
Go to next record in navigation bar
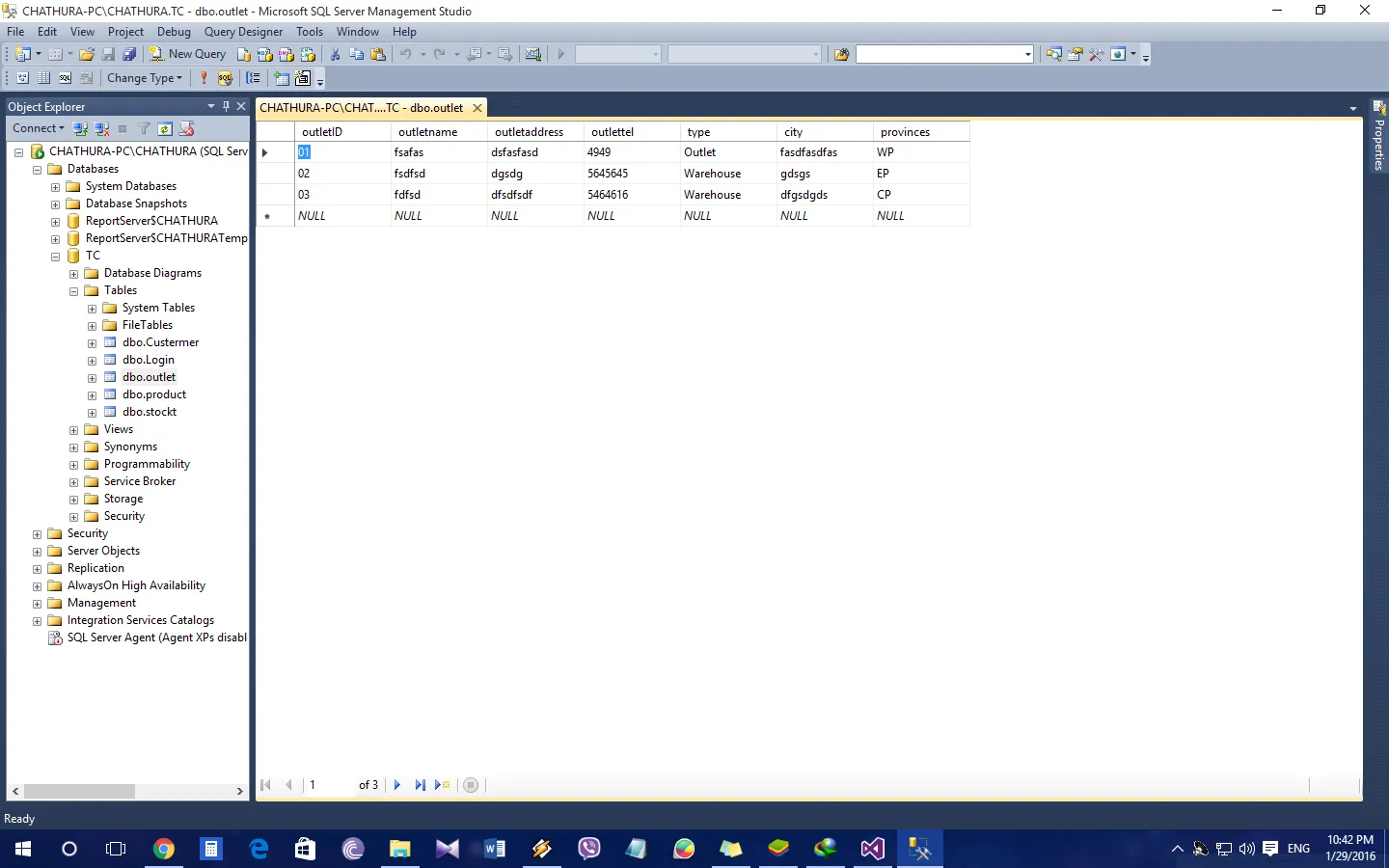(396, 785)
